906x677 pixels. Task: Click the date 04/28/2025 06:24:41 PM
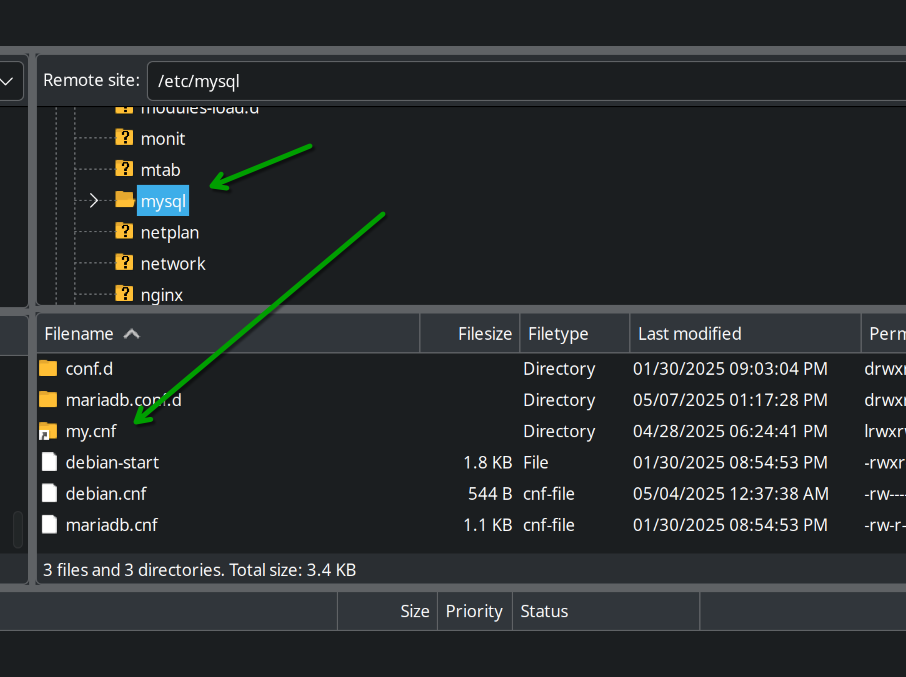tap(730, 431)
